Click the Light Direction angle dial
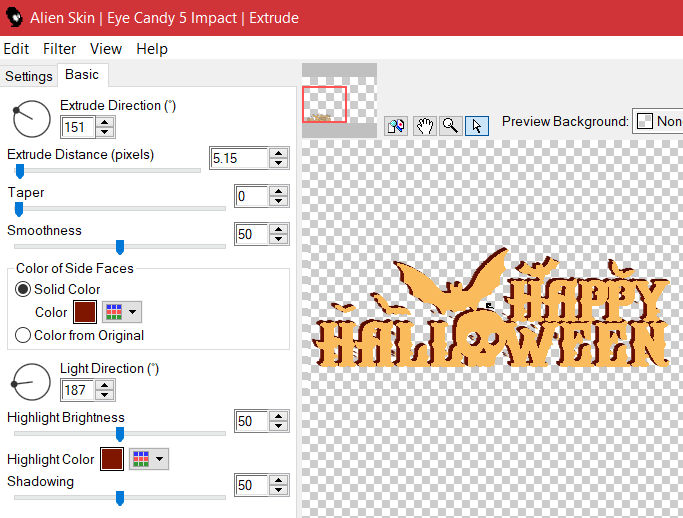 tap(31, 381)
